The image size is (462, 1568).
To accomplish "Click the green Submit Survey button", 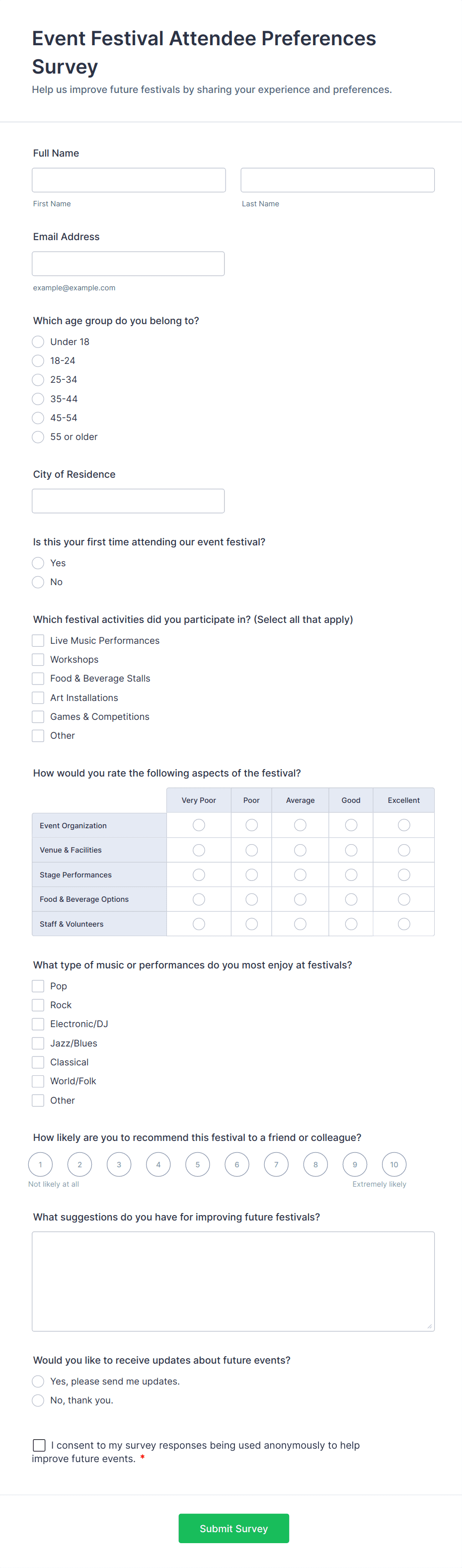I will (x=233, y=1528).
